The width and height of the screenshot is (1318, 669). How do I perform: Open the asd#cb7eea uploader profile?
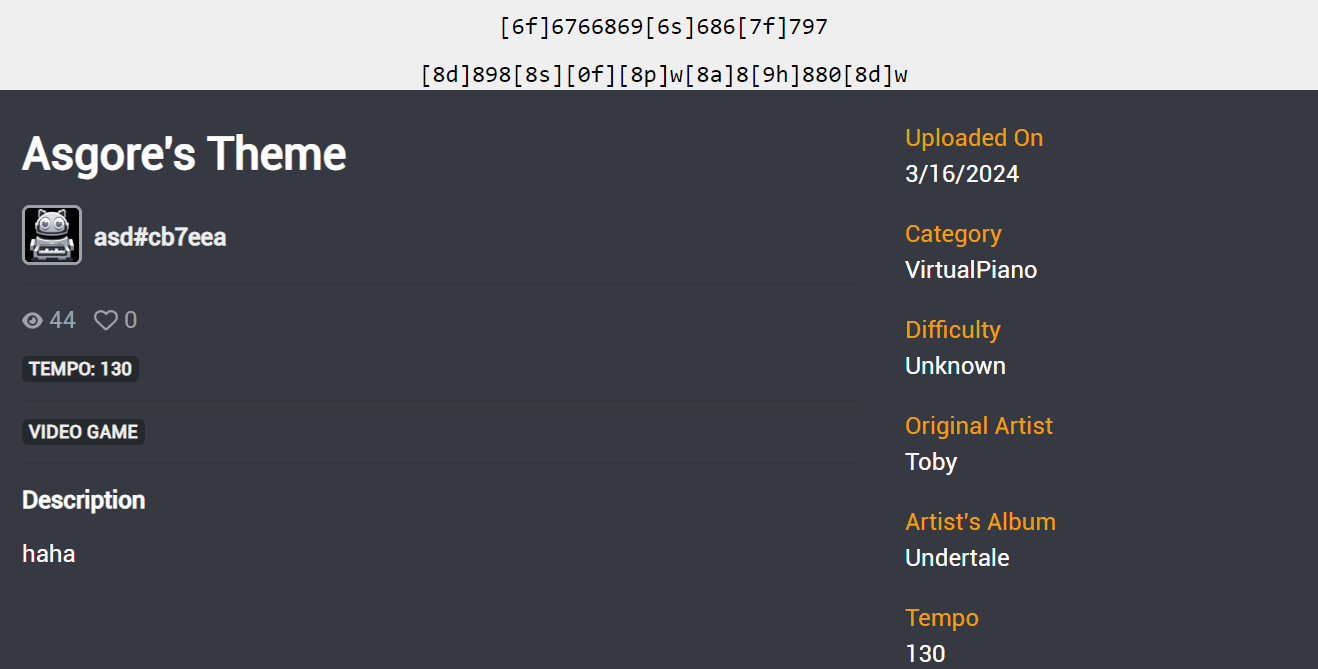pos(160,237)
